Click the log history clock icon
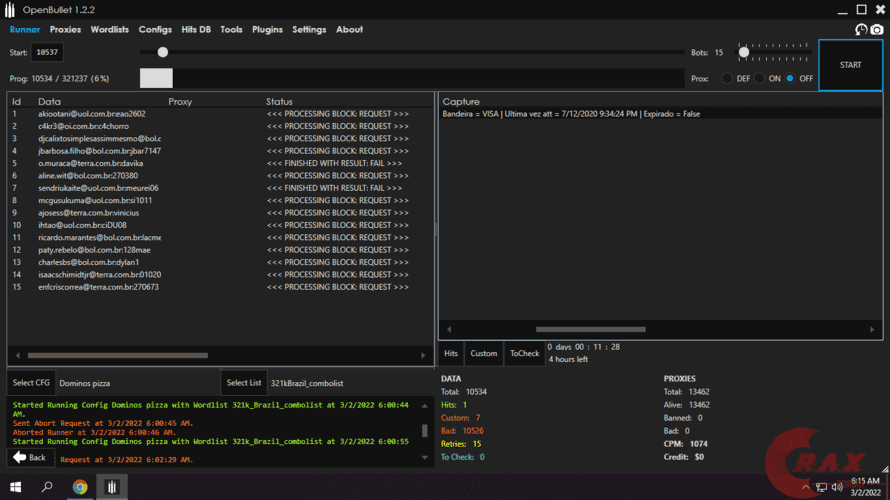890x500 pixels. tap(861, 30)
